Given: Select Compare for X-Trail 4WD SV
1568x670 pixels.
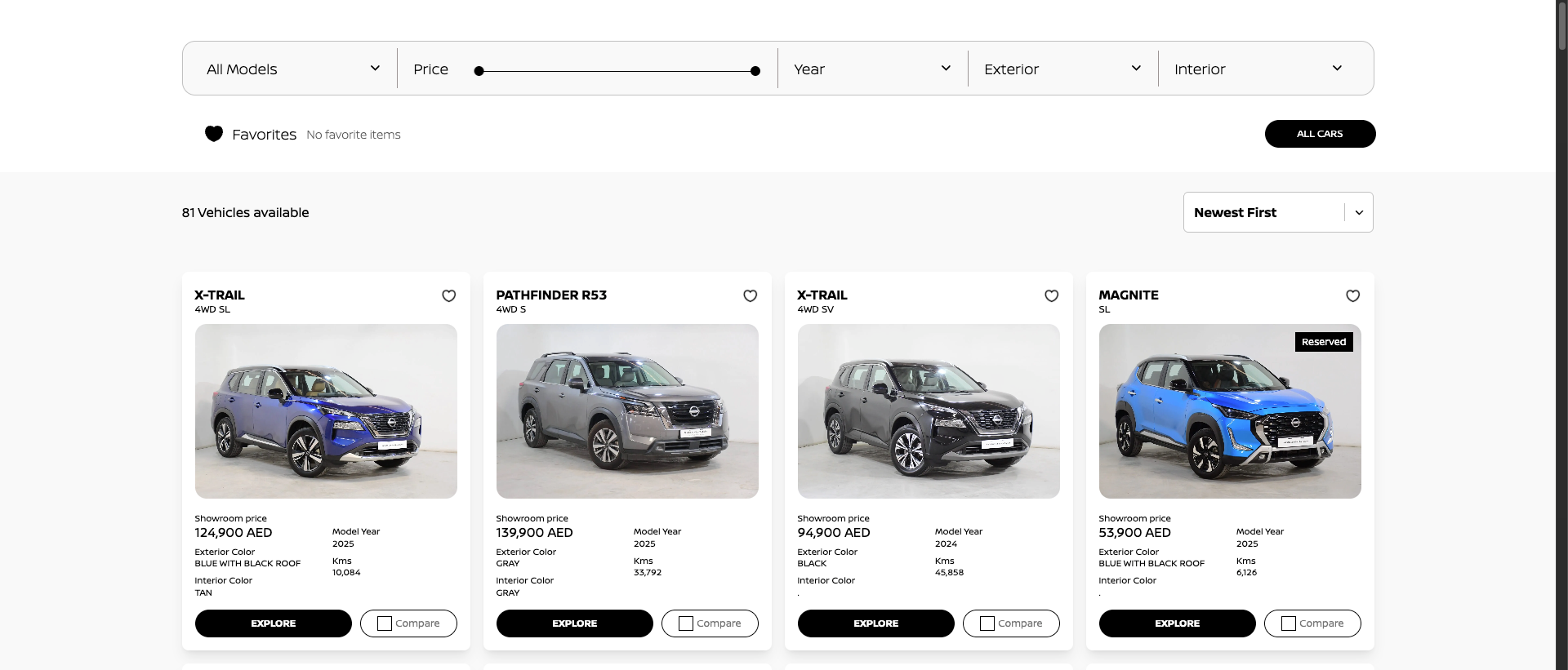Looking at the screenshot, I should coord(987,623).
